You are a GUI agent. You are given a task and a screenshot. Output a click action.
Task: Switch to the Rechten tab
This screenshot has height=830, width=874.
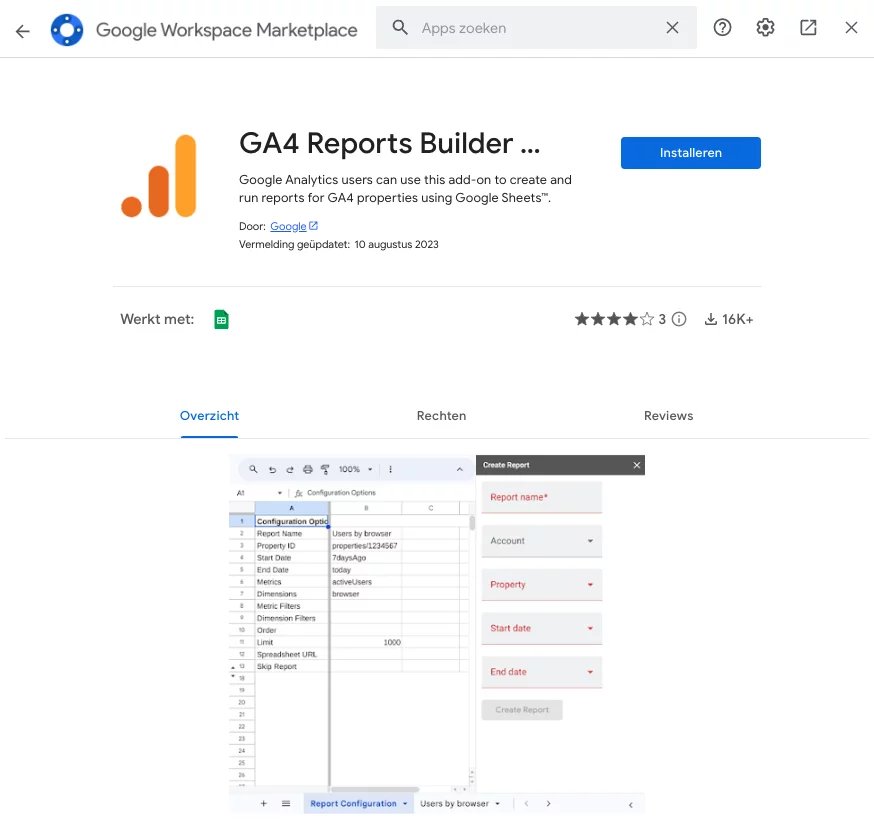tap(441, 416)
